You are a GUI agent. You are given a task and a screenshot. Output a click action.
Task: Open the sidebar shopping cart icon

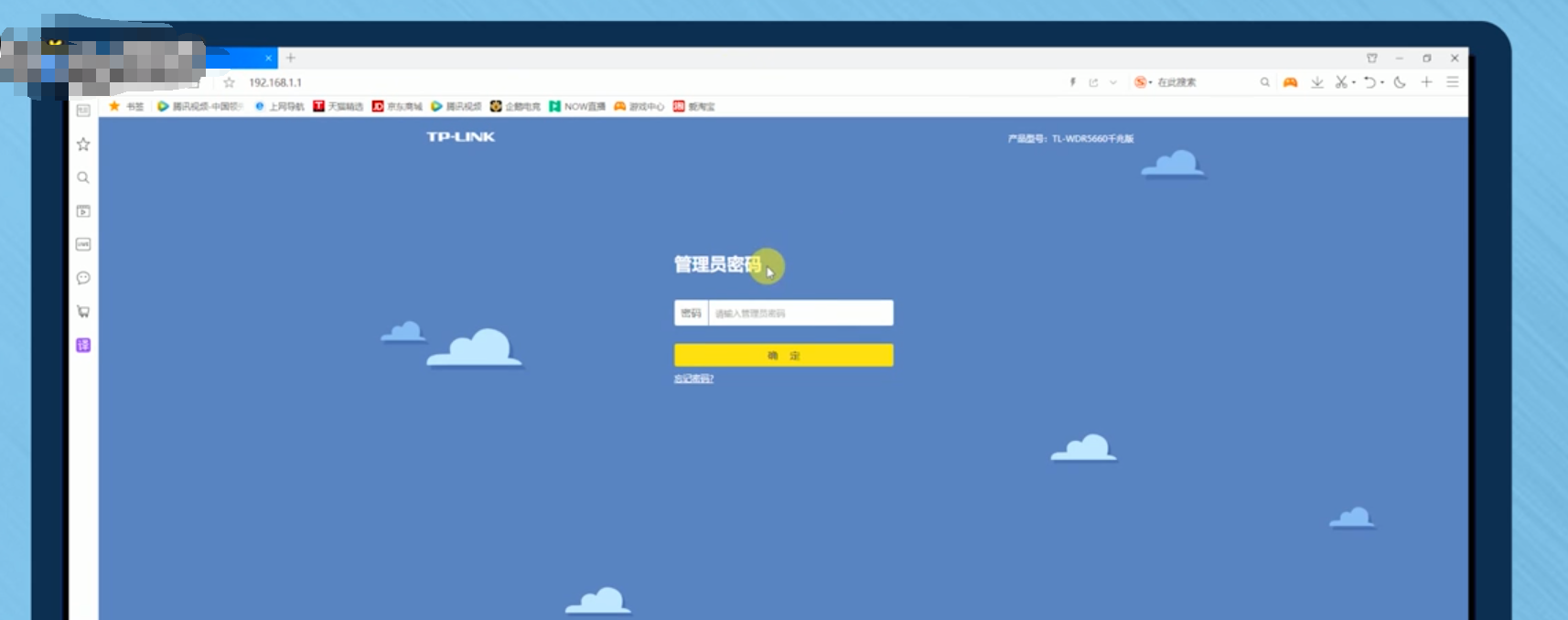tap(83, 312)
